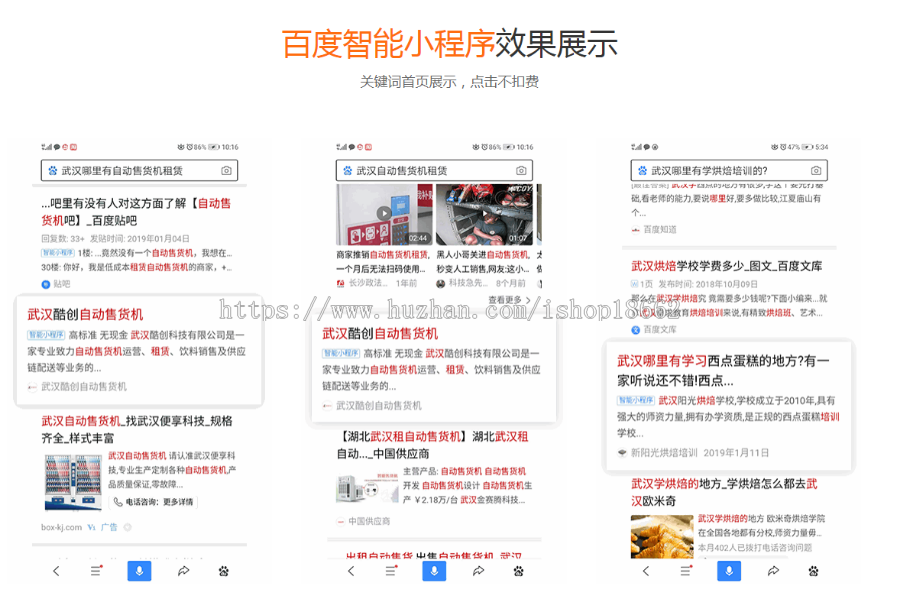
Task: Click box-kj.com source link
Action: (61, 527)
